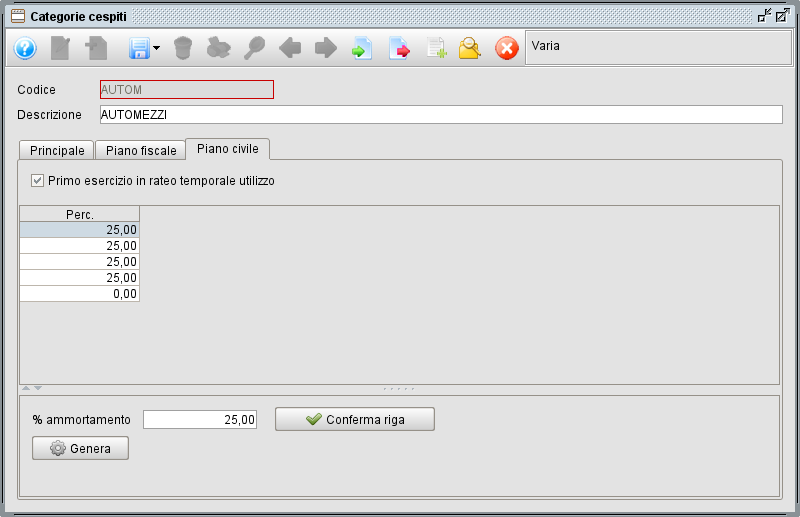Expand panel with splitter down arrow
This screenshot has width=800, height=517.
coord(38,388)
